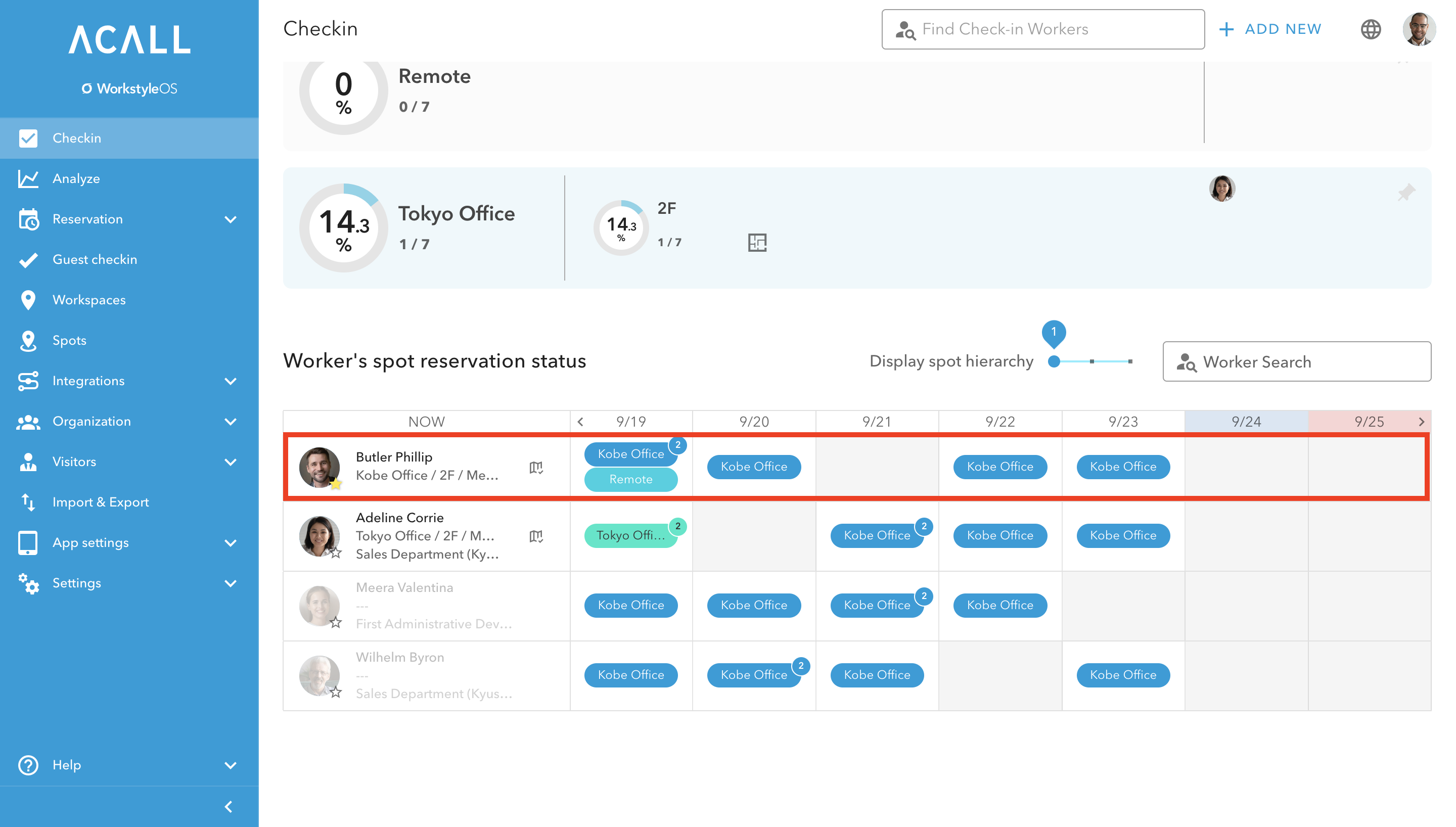1456x827 pixels.
Task: Toggle the pin icon in the Tokyo Office panel
Action: [1406, 193]
